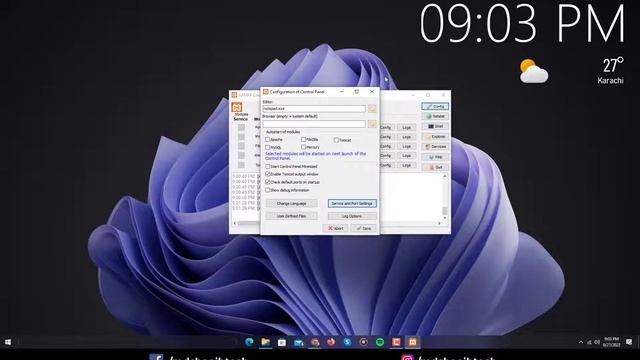The image size is (640, 360).
Task: Tick the Apache autostart checkbox
Action: pos(268,140)
